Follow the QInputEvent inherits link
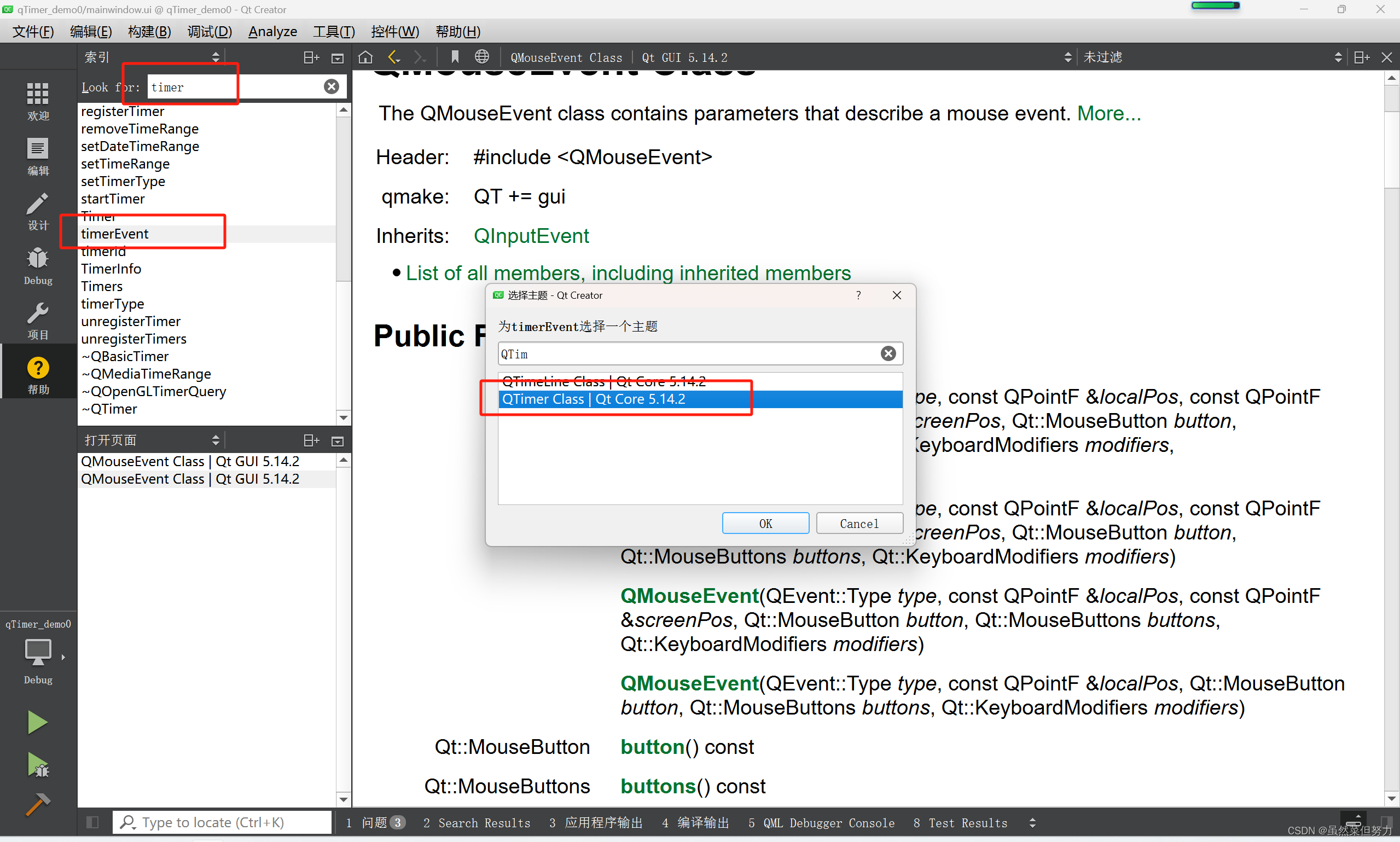Screen dimensions: 1400x842 531,235
